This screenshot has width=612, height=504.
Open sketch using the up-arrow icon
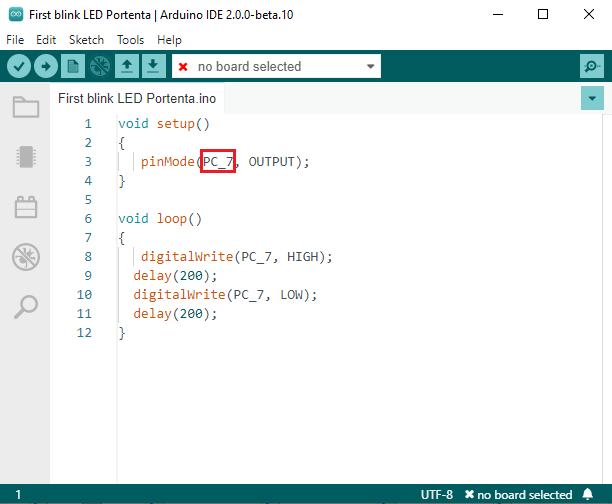point(127,66)
